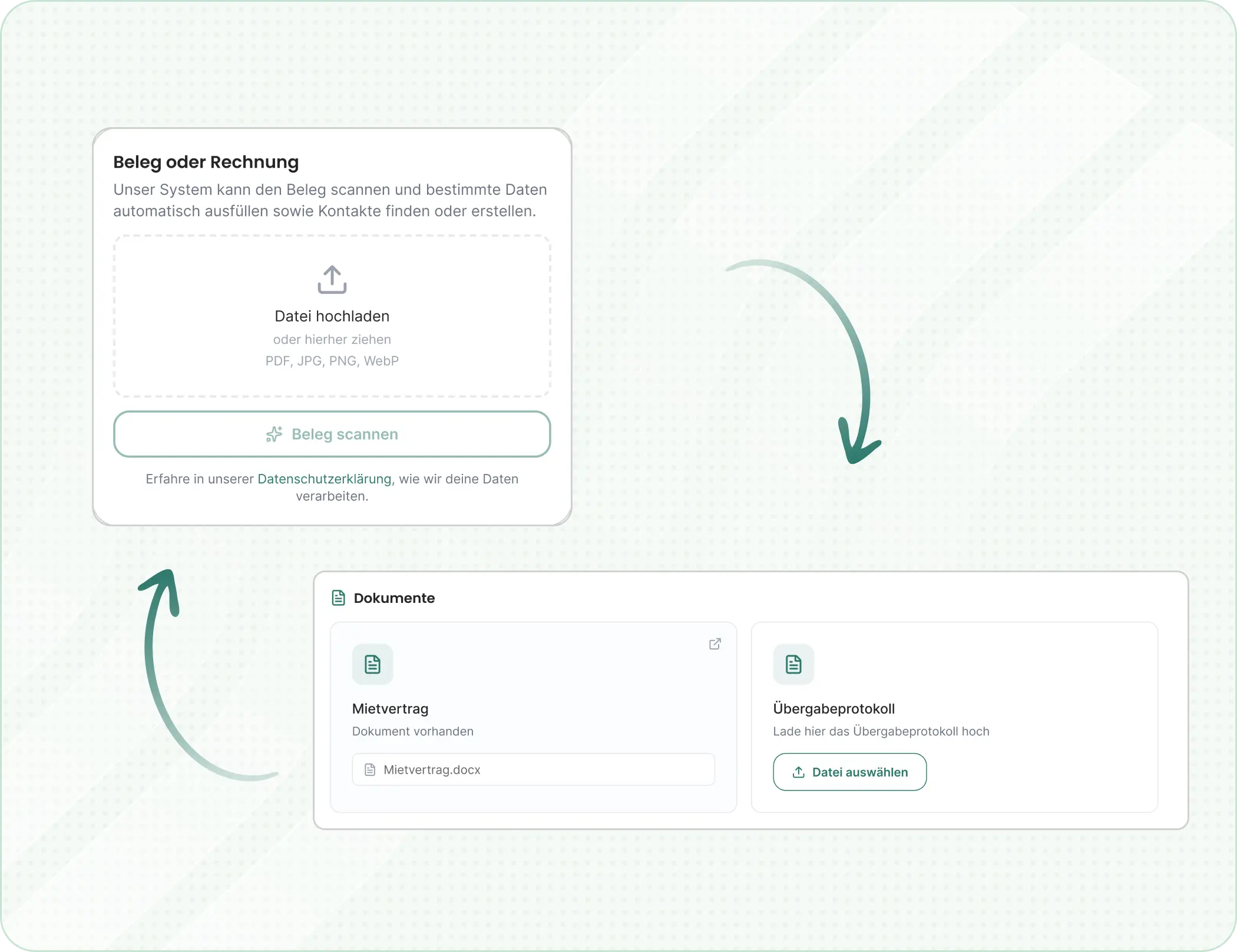Click the Mietvertrag document tile icon

[372, 664]
